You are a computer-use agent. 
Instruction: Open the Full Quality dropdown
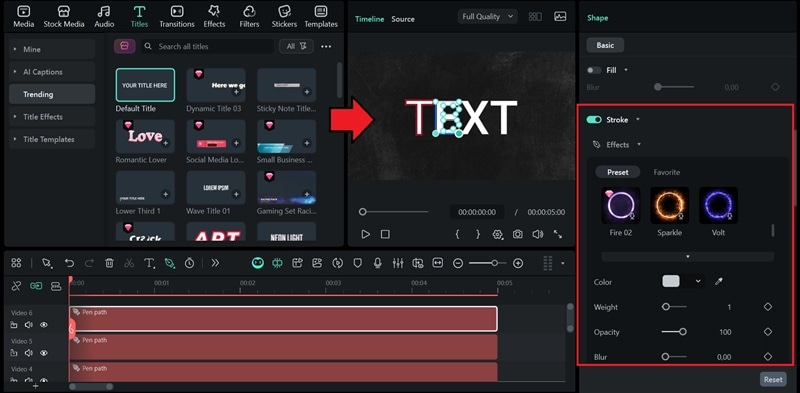pos(487,16)
